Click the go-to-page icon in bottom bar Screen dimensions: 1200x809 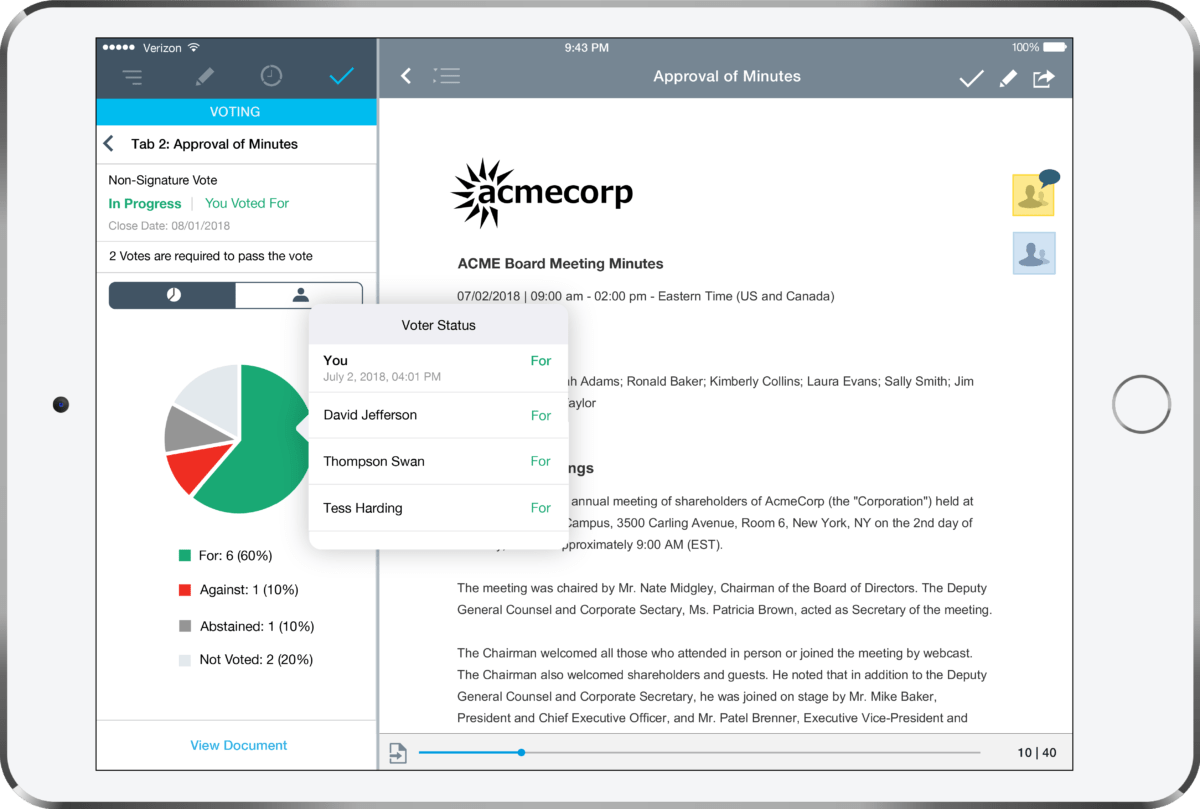[x=398, y=753]
